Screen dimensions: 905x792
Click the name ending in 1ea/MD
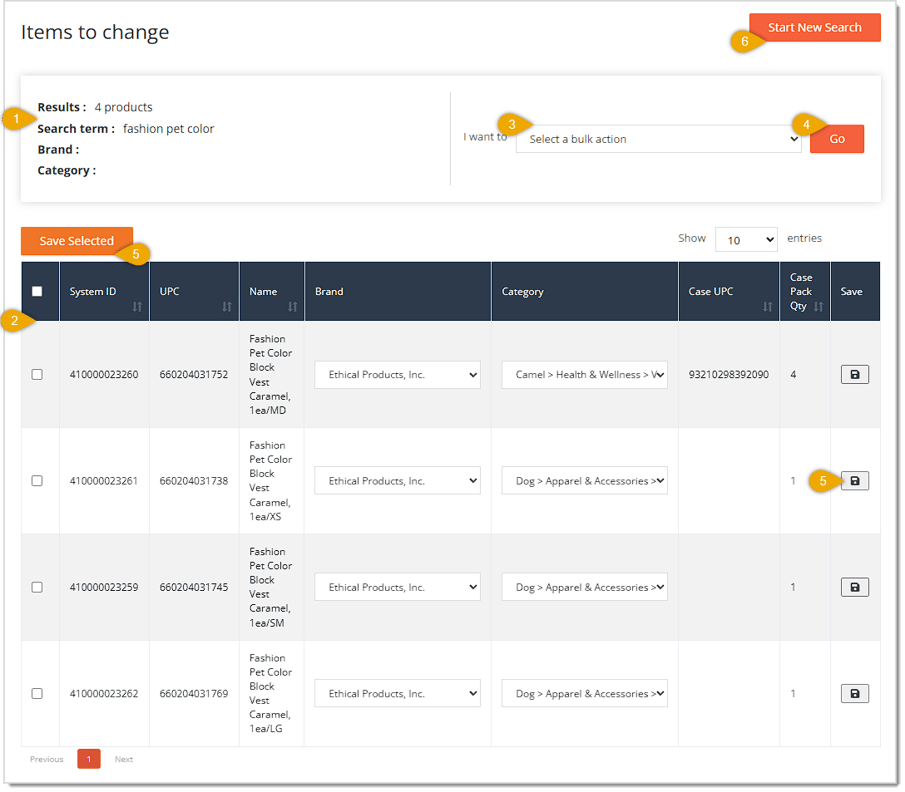pos(270,375)
